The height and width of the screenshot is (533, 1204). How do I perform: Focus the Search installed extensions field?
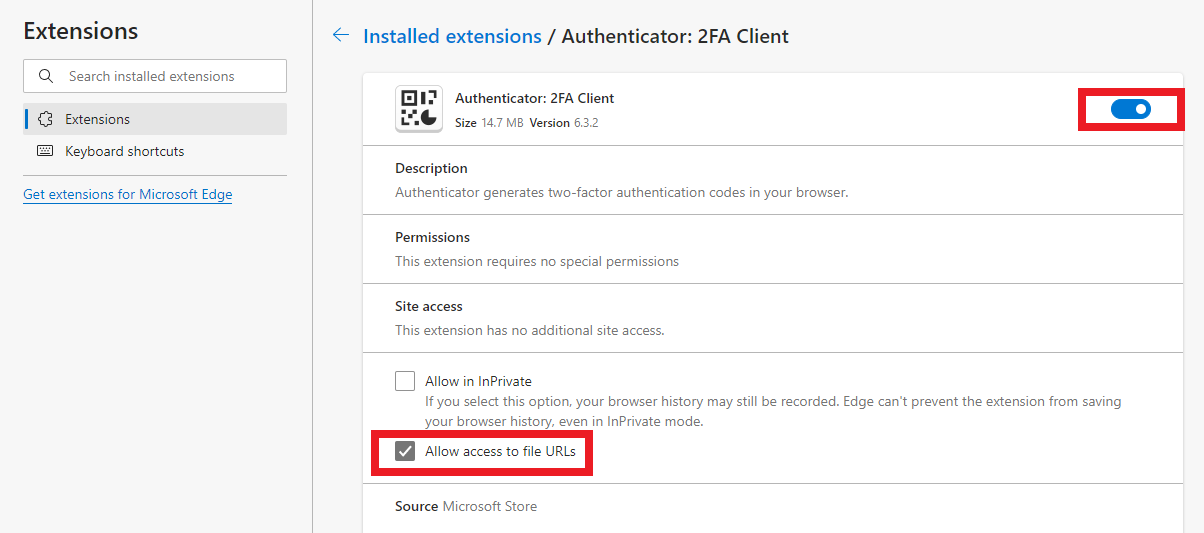[155, 76]
